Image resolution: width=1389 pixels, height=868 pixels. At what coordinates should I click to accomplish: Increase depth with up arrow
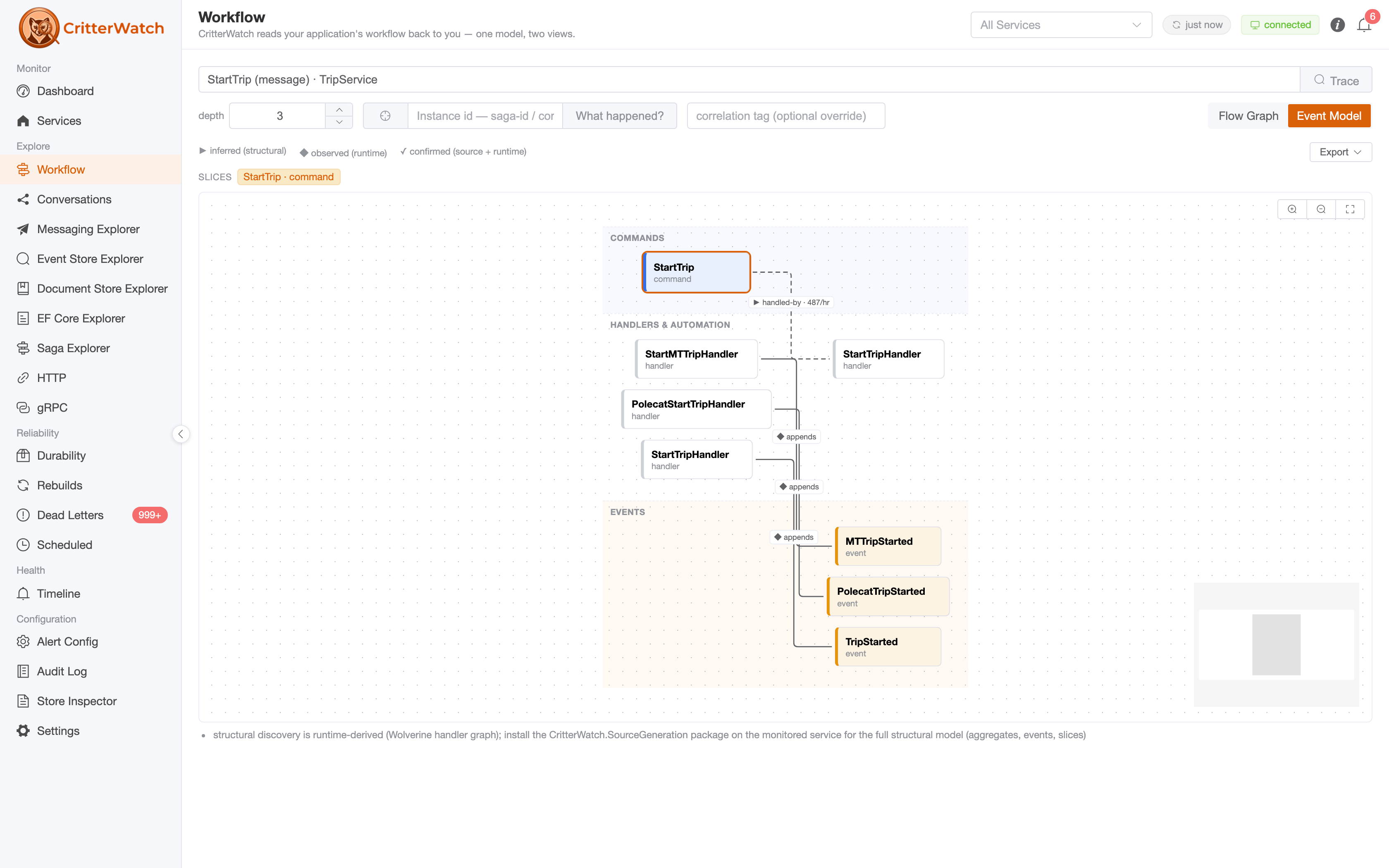339,110
